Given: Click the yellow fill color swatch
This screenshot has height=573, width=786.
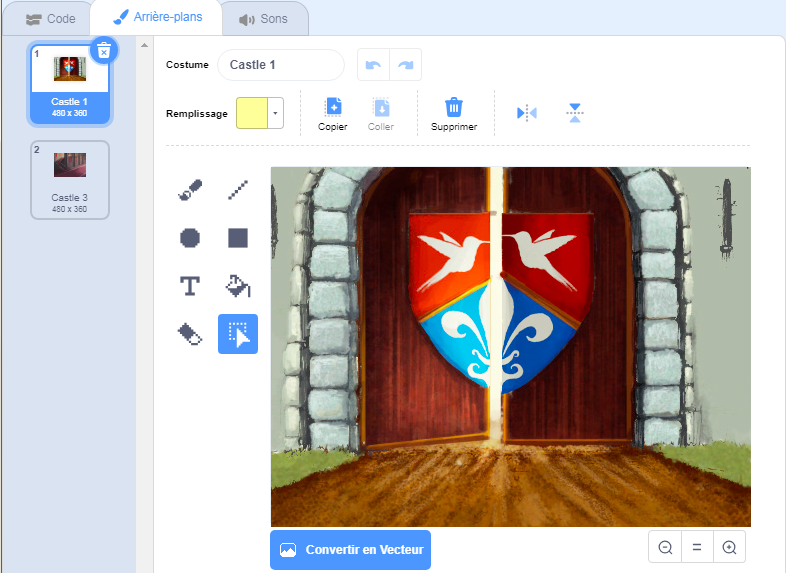Looking at the screenshot, I should (x=251, y=114).
